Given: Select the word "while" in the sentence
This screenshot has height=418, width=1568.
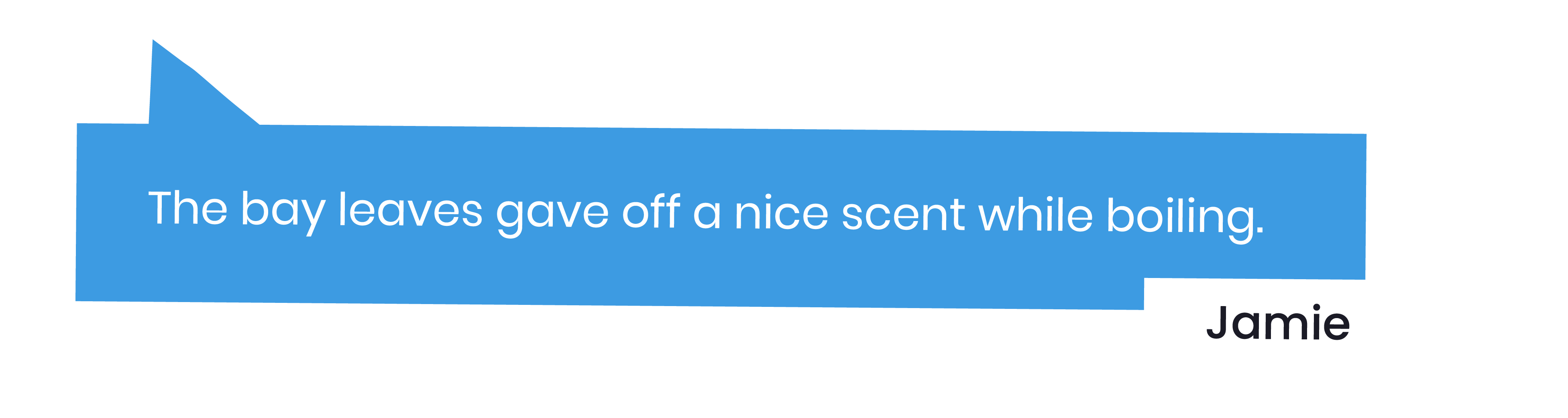Looking at the screenshot, I should (x=1035, y=215).
